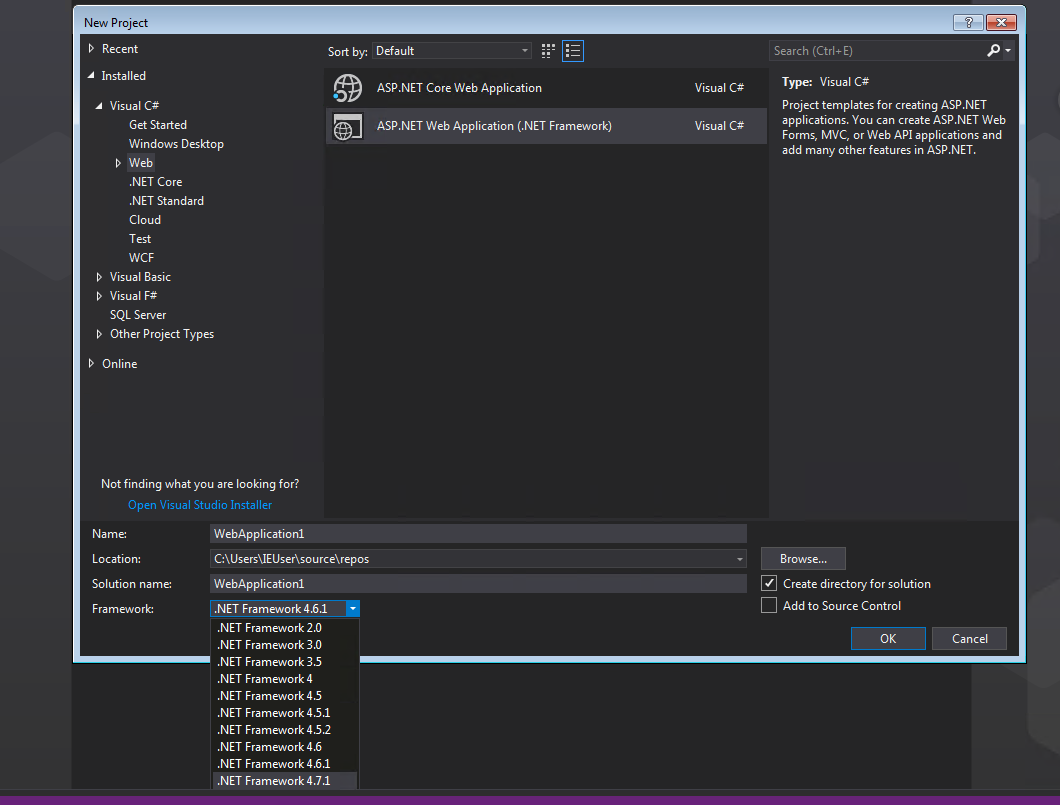Click the project Name input field
This screenshot has width=1060, height=805.
tap(478, 534)
